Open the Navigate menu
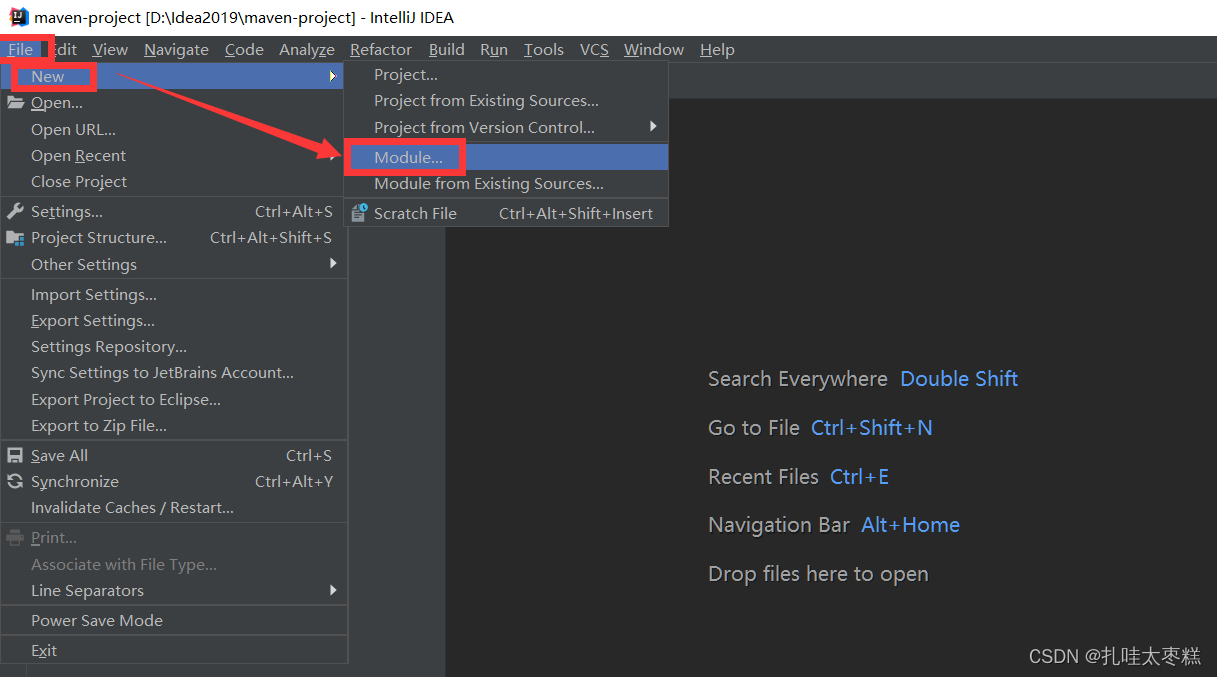This screenshot has height=677, width=1217. (x=176, y=49)
